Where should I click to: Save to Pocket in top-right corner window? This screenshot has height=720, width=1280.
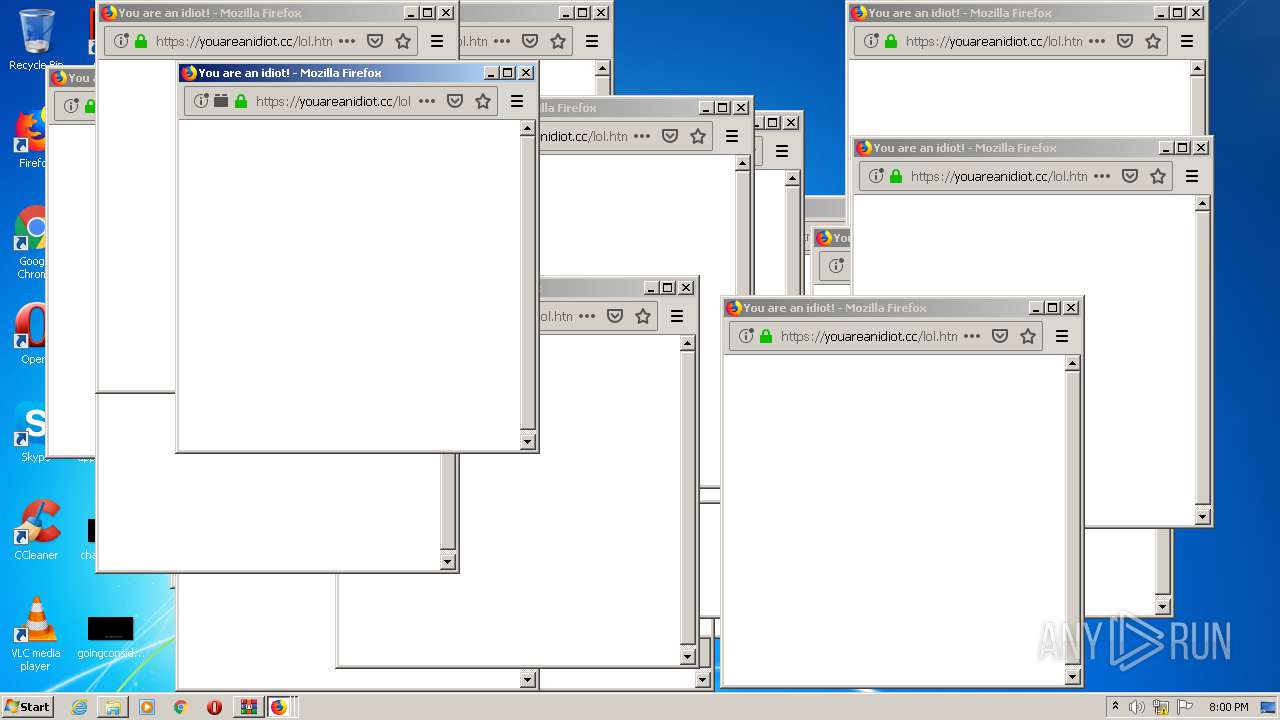pos(1125,41)
